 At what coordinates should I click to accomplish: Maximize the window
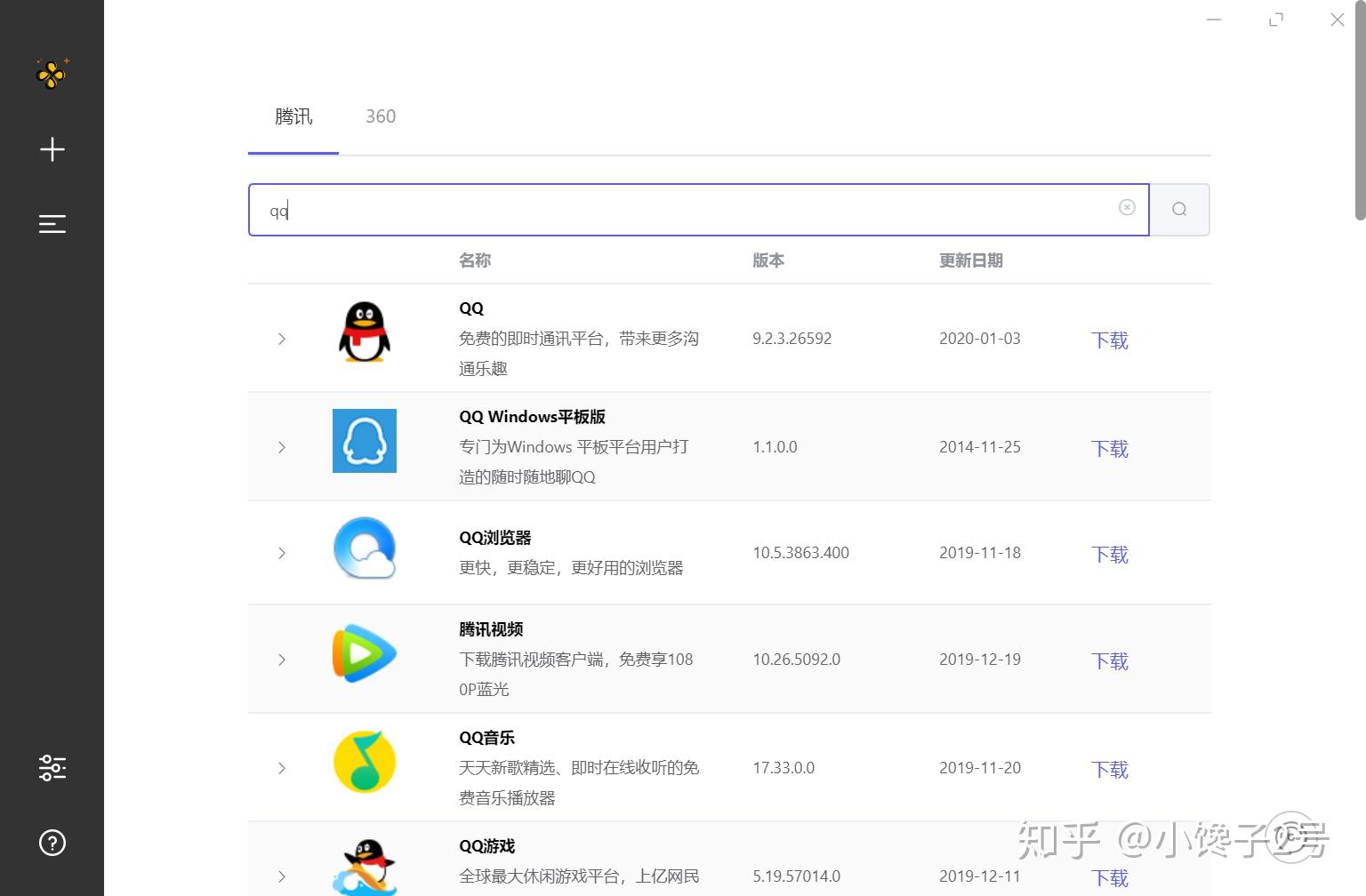tap(1276, 20)
